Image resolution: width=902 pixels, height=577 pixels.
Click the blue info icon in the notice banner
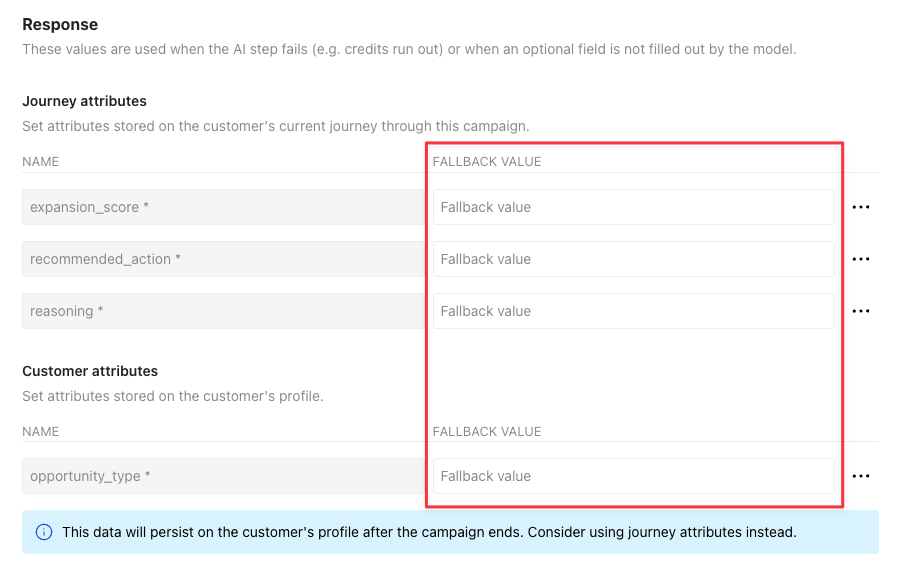[x=42, y=532]
